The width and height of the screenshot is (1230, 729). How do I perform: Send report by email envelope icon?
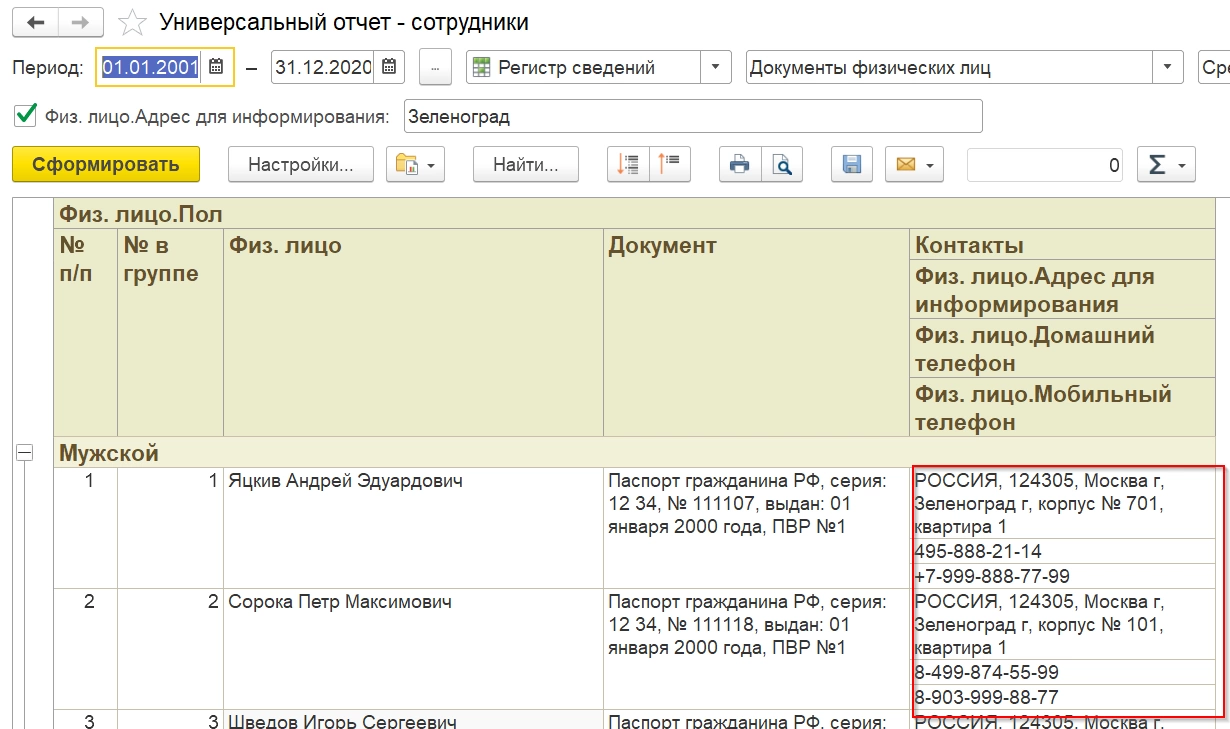[x=914, y=165]
